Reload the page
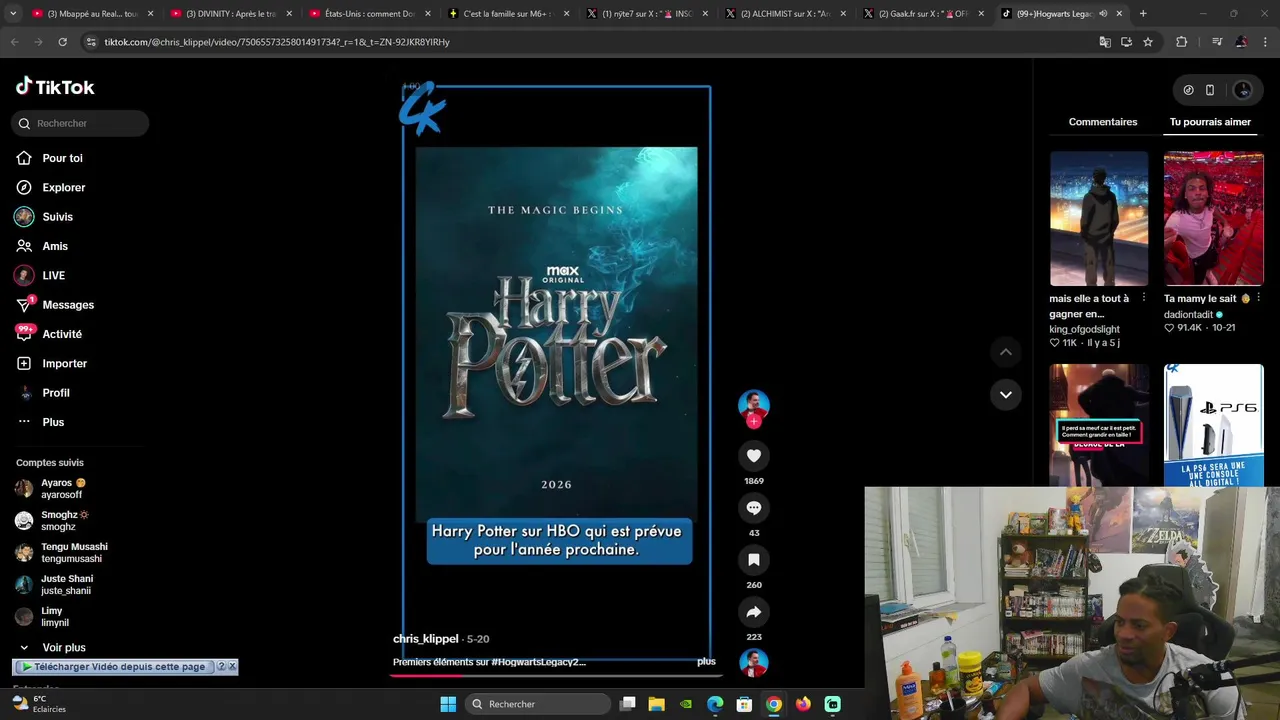Screen dimensions: 1280x720 [62, 42]
